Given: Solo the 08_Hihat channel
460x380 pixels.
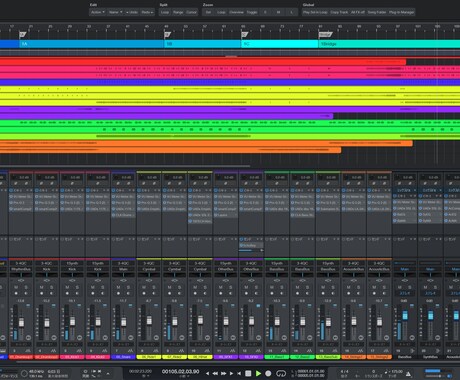Looking at the screenshot, I should 206,287.
